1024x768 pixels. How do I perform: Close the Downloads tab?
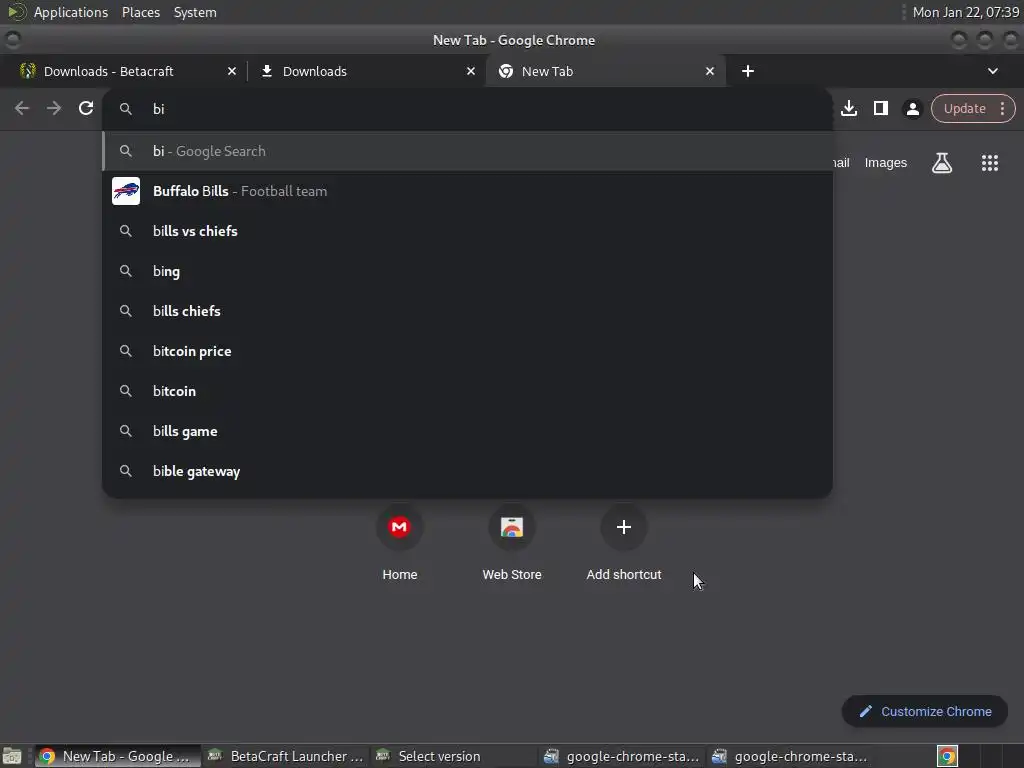click(x=471, y=71)
